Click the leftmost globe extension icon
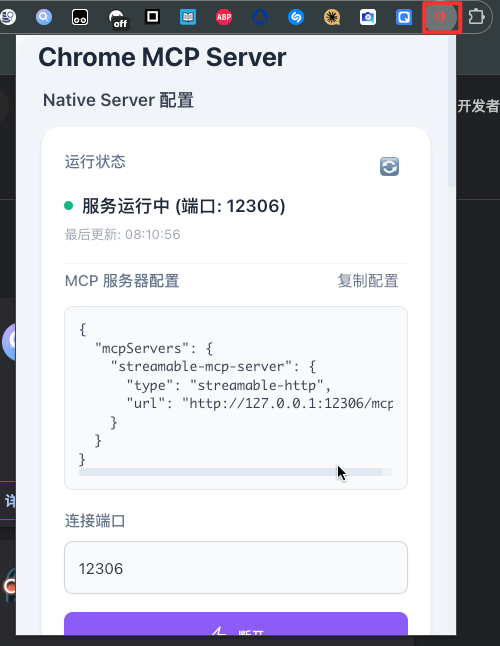This screenshot has width=500, height=646. [x=8, y=17]
